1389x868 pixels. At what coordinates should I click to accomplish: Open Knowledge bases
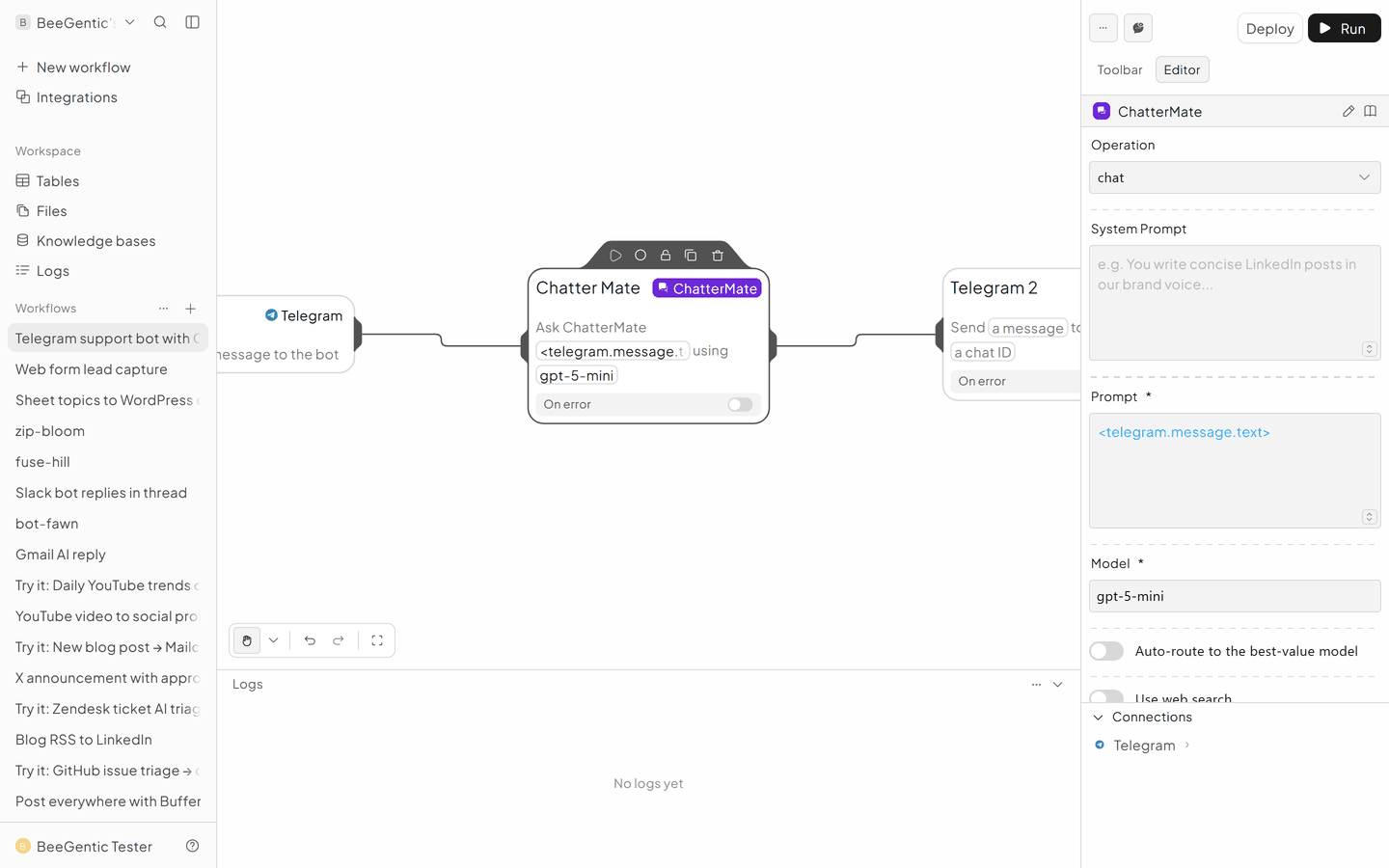108,241
